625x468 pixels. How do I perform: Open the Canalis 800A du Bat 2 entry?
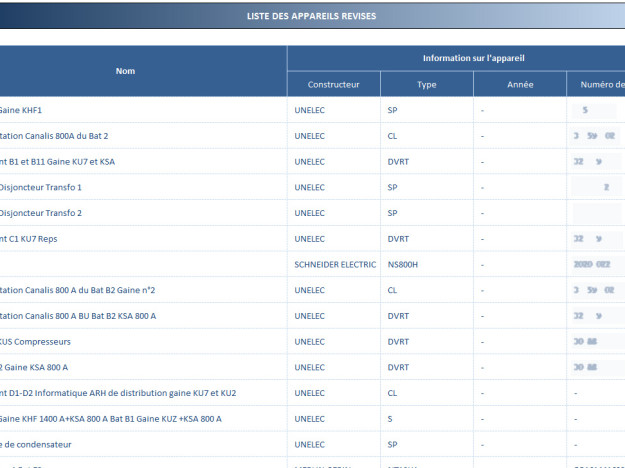(x=54, y=136)
